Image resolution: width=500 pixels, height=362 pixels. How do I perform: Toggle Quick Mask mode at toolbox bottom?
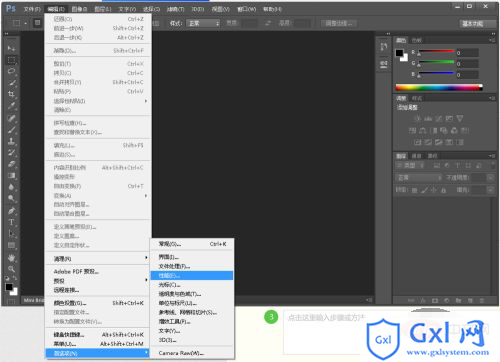point(11,301)
